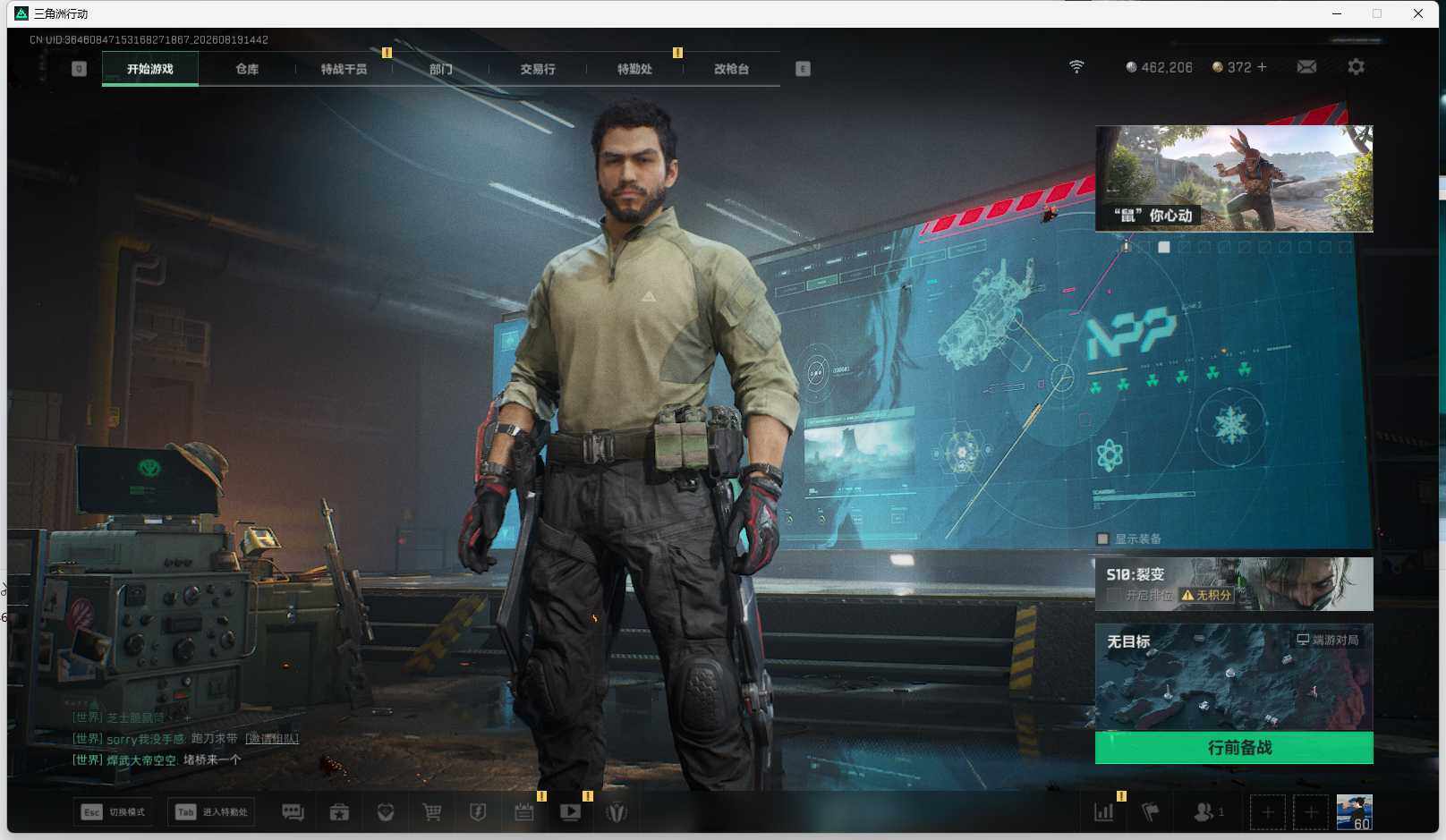Click the green 行前备战 button

(1234, 748)
